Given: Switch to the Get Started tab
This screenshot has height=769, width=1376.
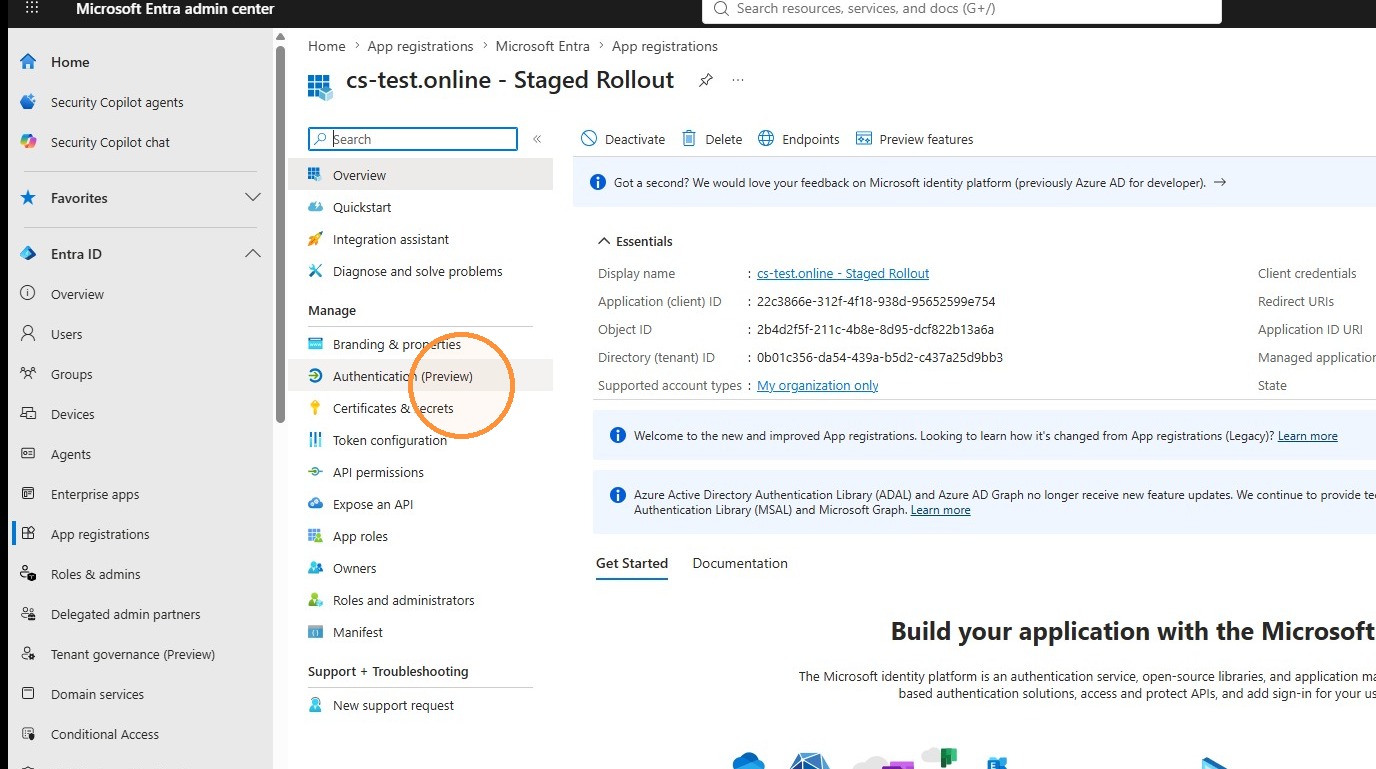Looking at the screenshot, I should 632,563.
